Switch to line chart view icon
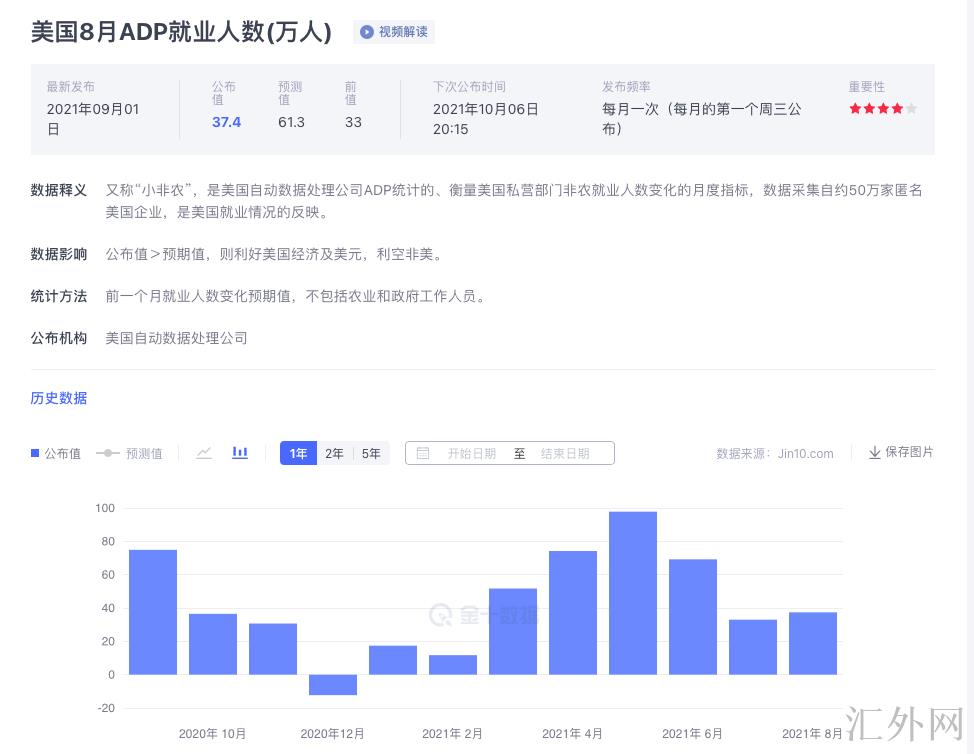Screen dimensions: 974x754 [x=204, y=453]
